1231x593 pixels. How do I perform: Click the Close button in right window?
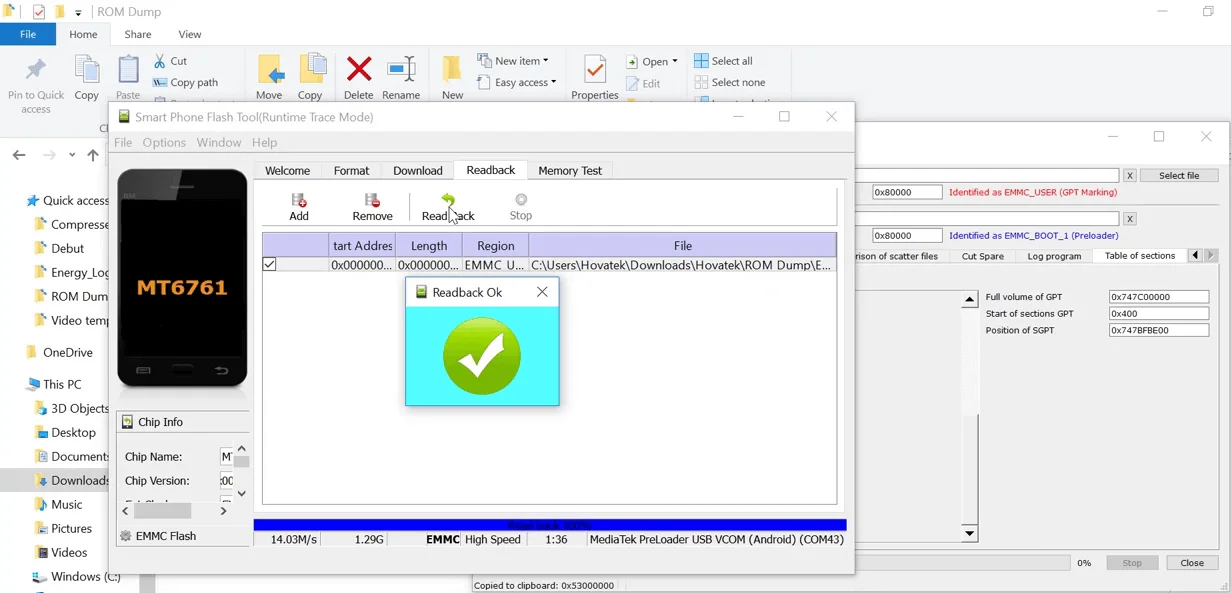point(1192,563)
